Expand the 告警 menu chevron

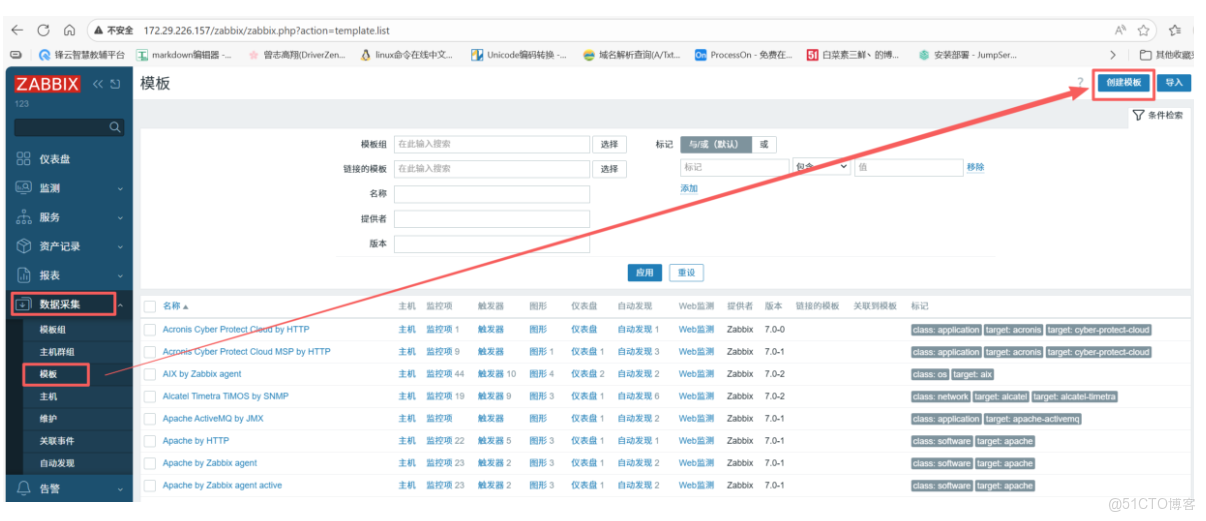pyautogui.click(x=120, y=488)
